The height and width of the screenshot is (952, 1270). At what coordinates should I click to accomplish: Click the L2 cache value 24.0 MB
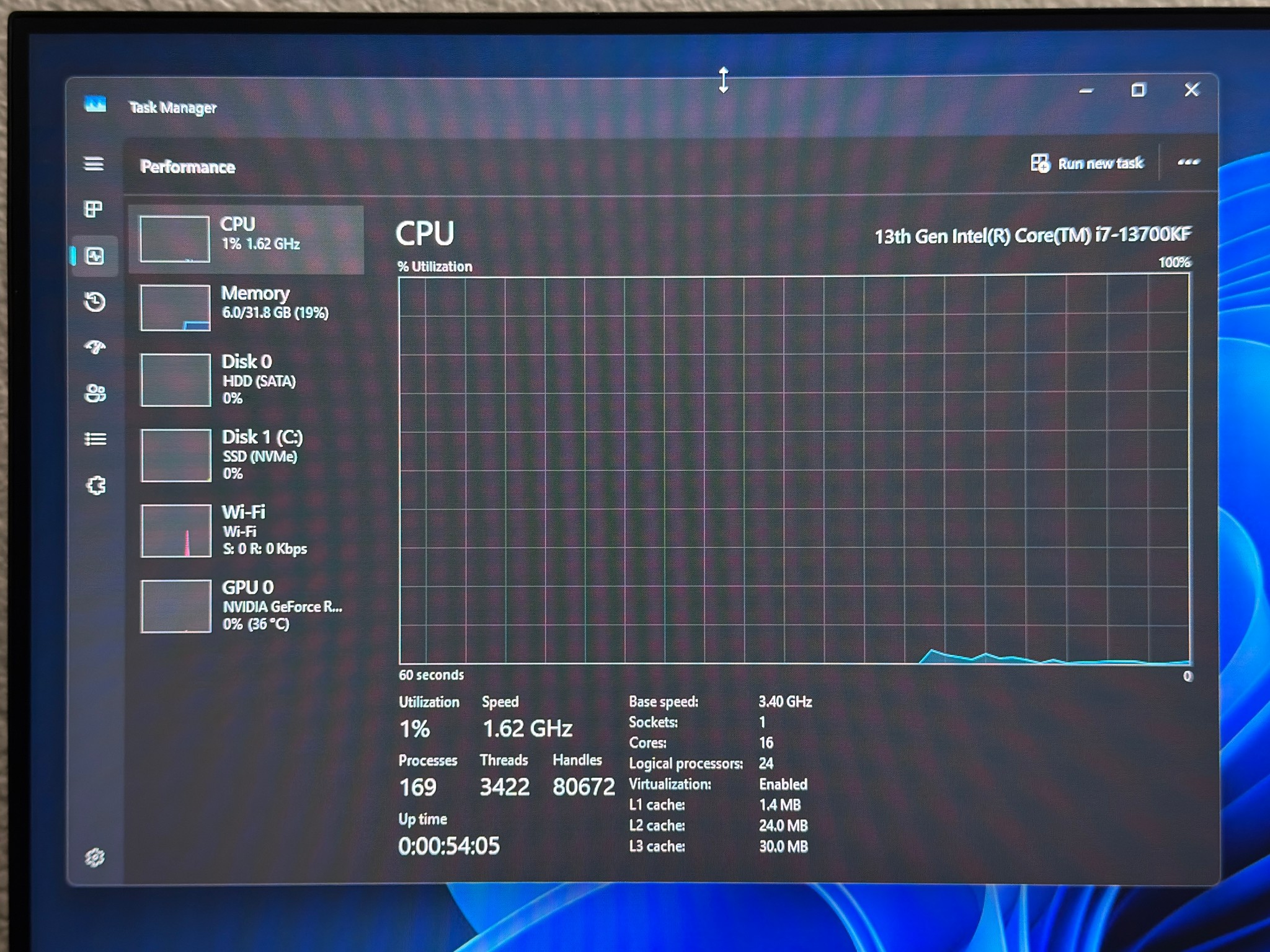point(784,826)
